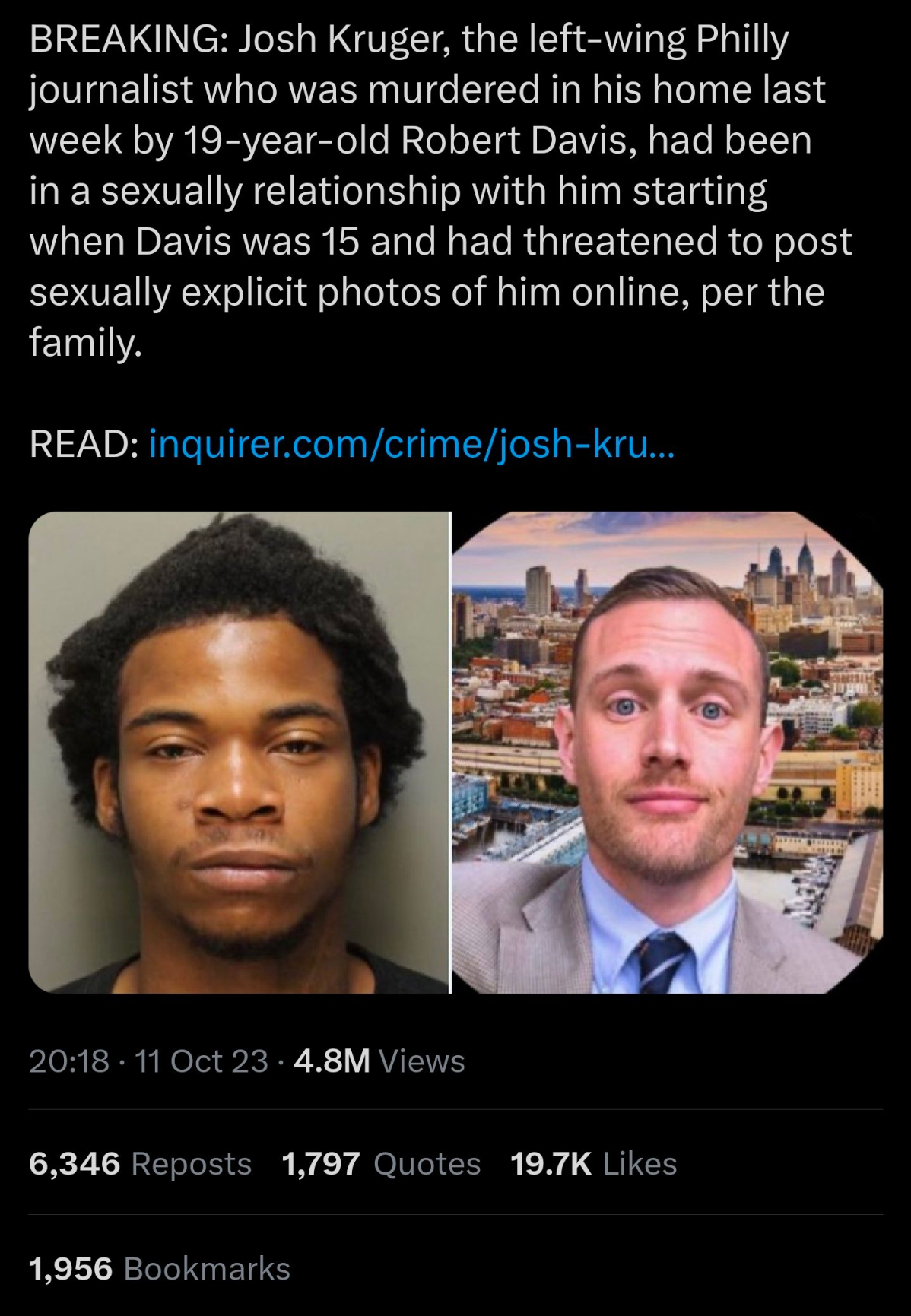Click the 11 Oct 23 date
Viewport: 911px width, 1316px height.
coord(202,1061)
